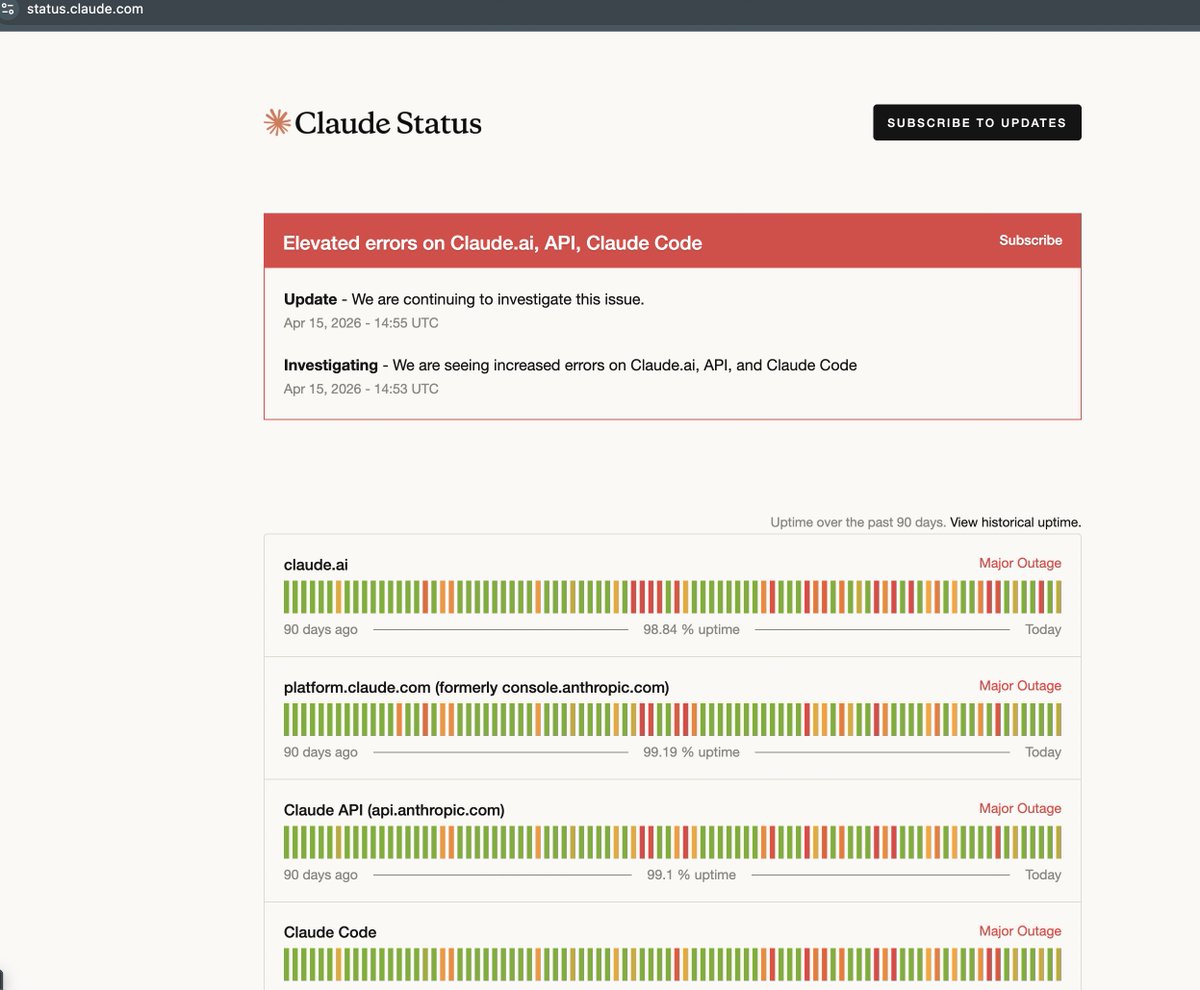1200x990 pixels.
Task: Click Major Outage status for platform.claude.com
Action: 1020,686
